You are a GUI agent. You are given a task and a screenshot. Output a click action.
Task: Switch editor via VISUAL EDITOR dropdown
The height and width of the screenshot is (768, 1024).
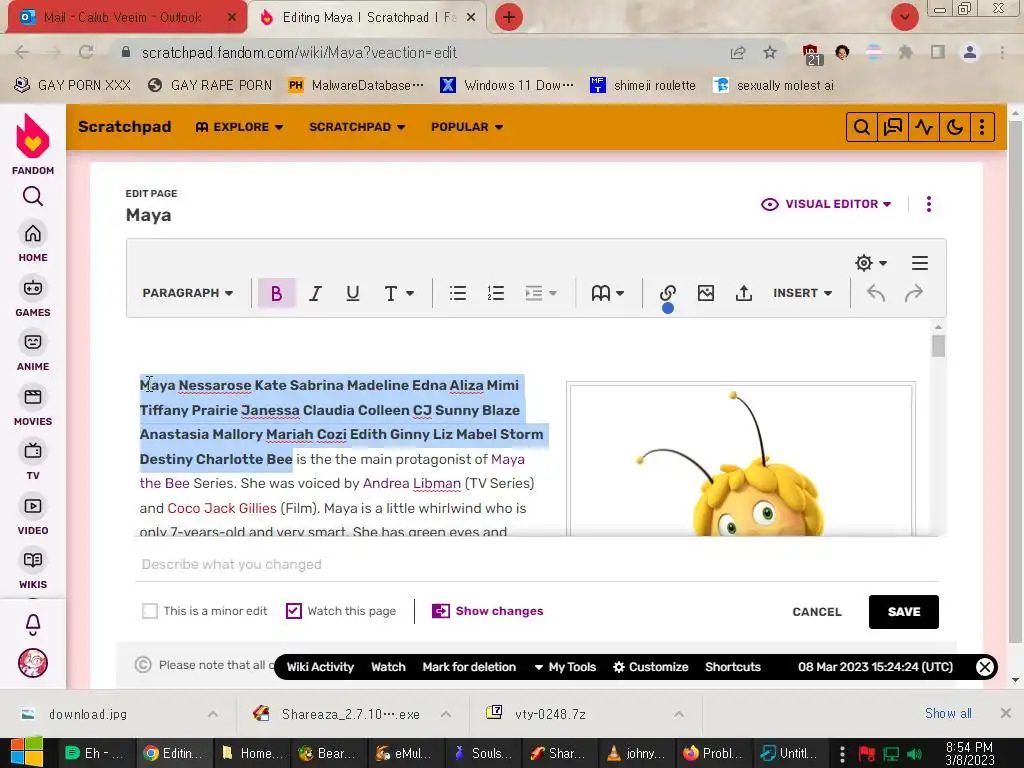[x=826, y=204]
